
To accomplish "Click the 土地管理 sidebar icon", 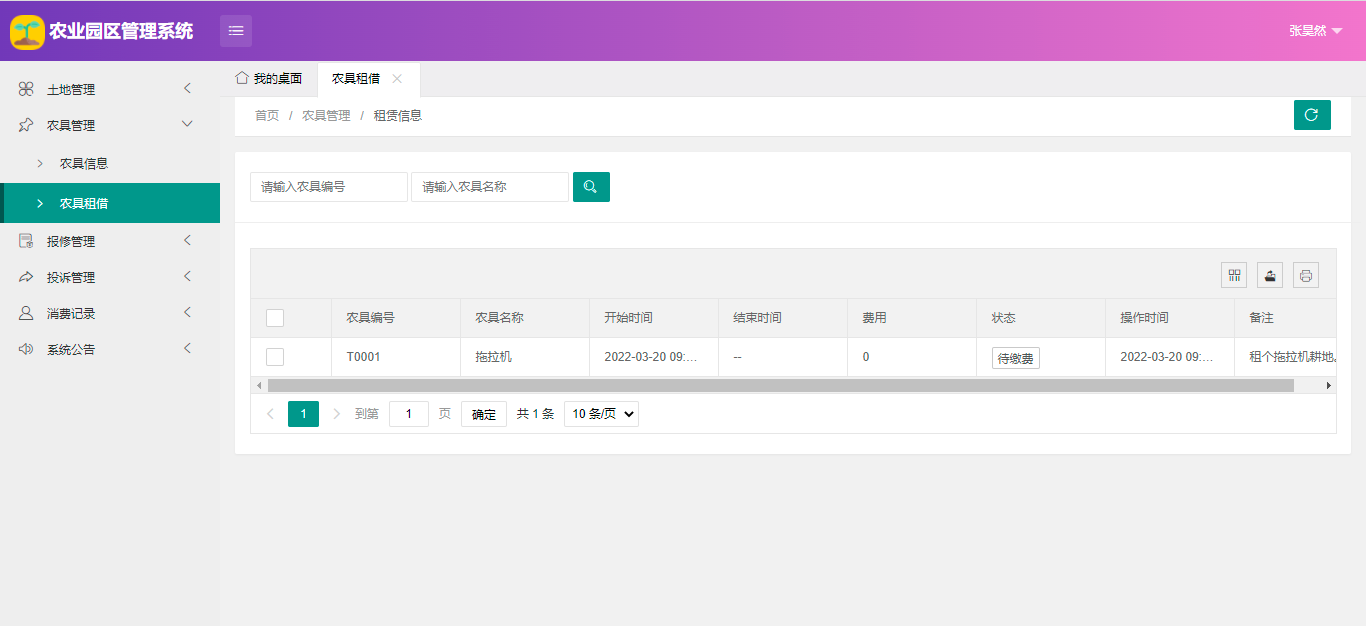I will coord(26,89).
